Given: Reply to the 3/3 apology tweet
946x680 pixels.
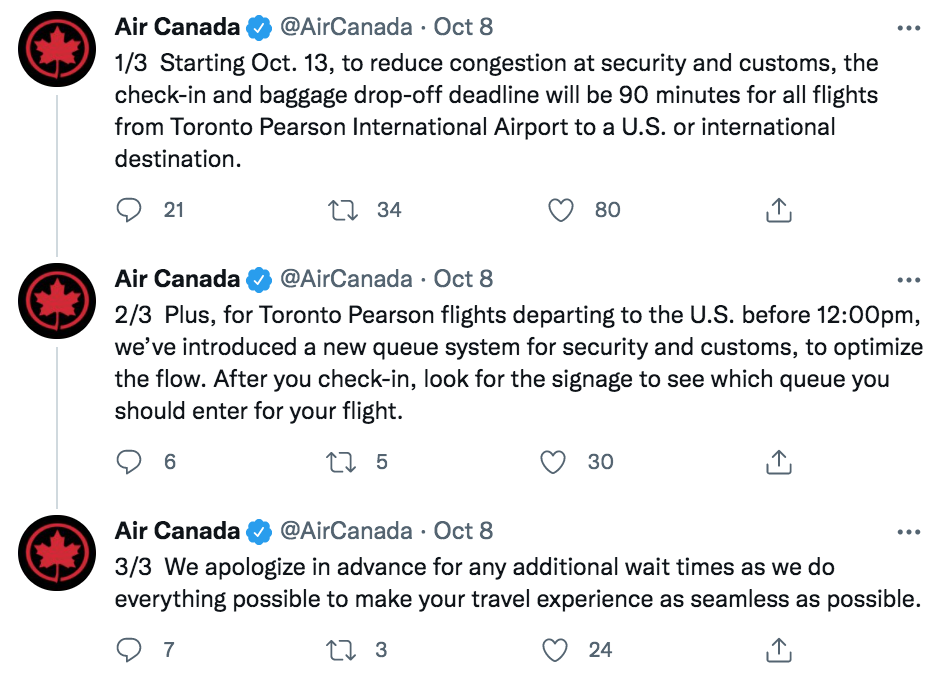Looking at the screenshot, I should (x=129, y=650).
